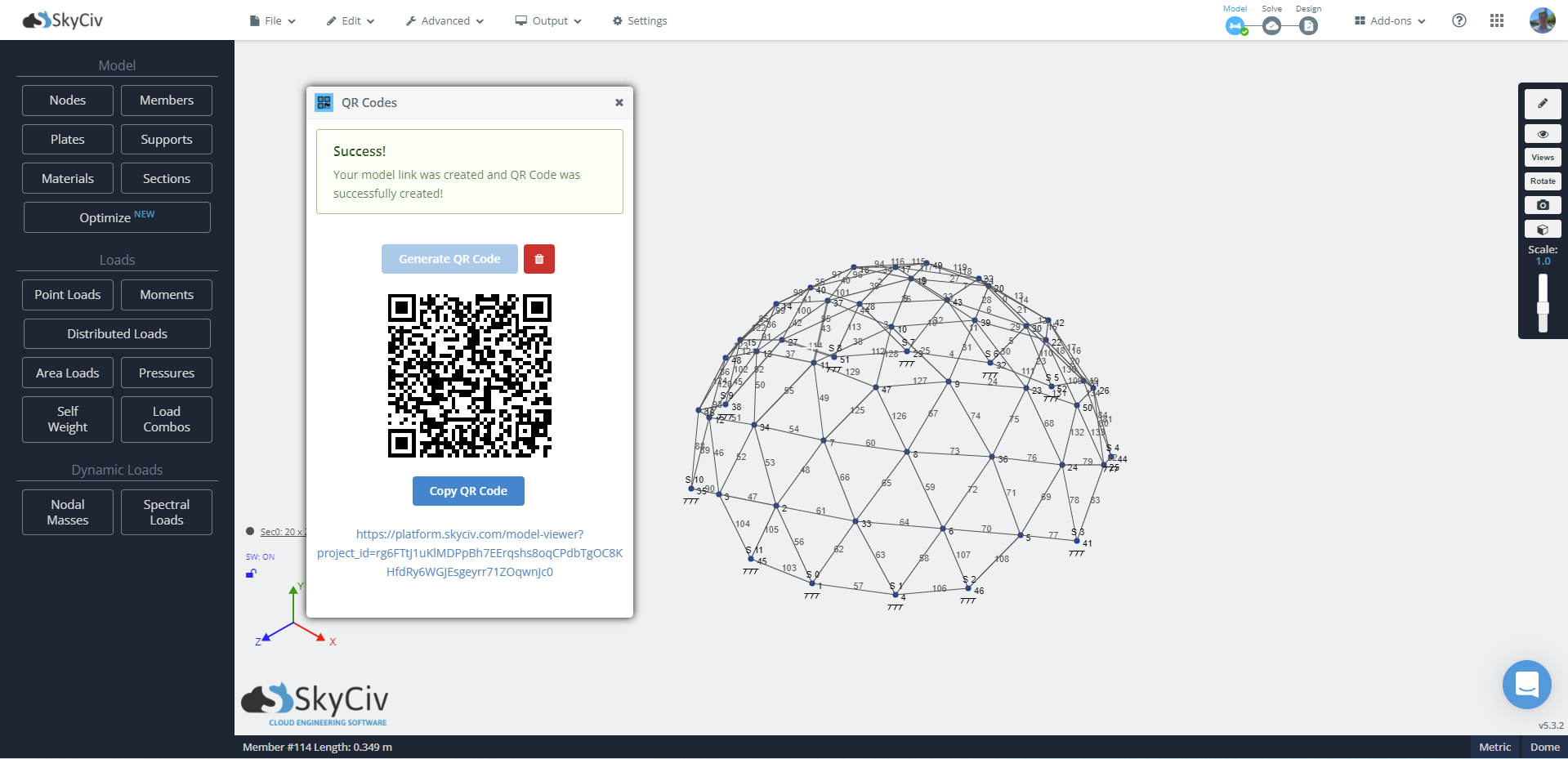Click the Scale slider handle
The image size is (1568, 759).
[1543, 308]
